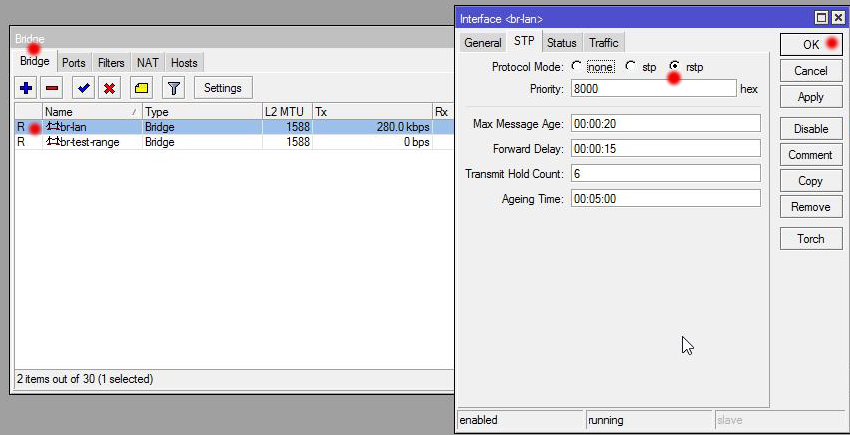Viewport: 850px width, 435px height.
Task: Click the 'running' status bar entry
Action: point(649,420)
